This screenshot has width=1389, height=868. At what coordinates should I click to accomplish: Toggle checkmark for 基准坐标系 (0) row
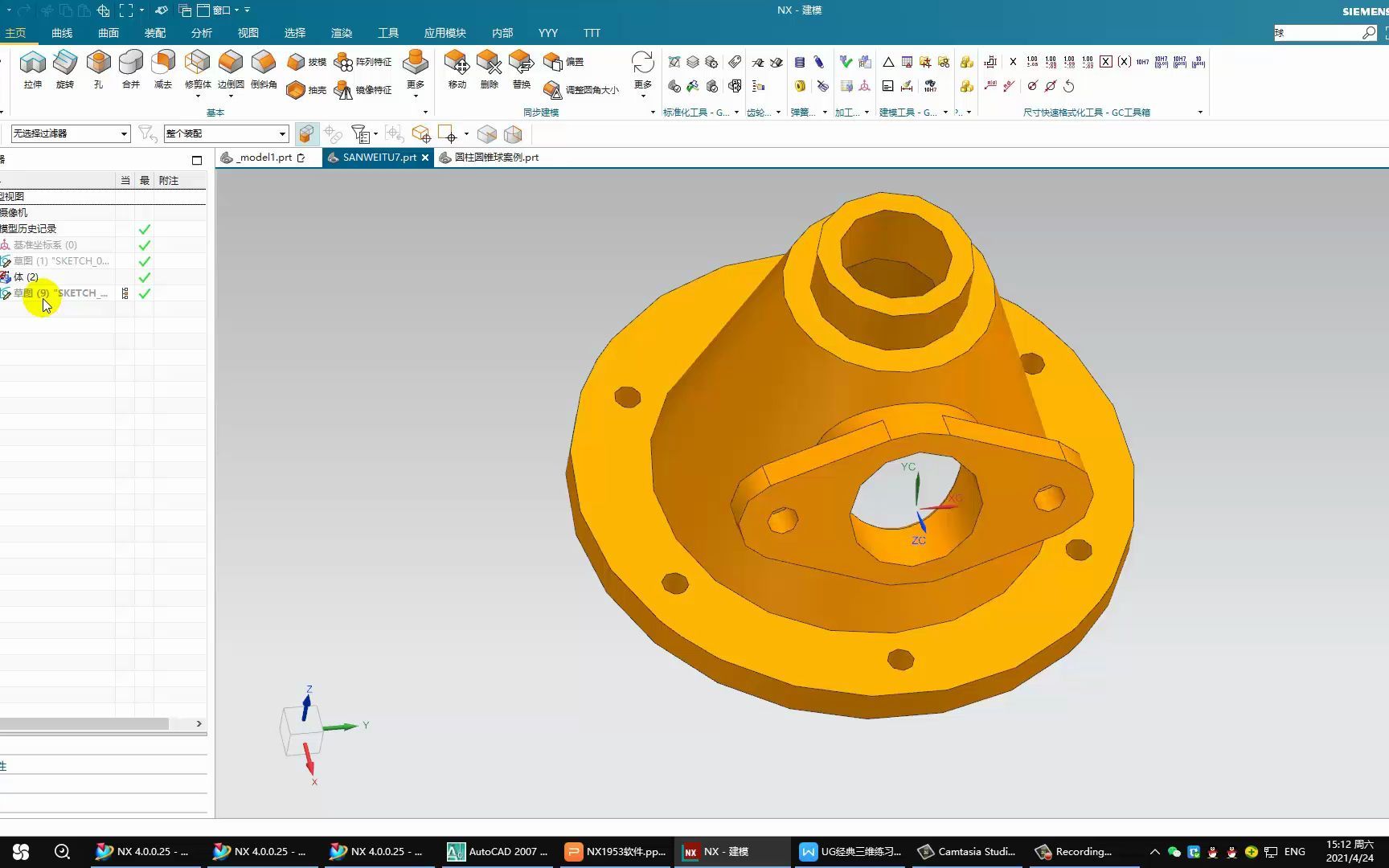(x=145, y=245)
